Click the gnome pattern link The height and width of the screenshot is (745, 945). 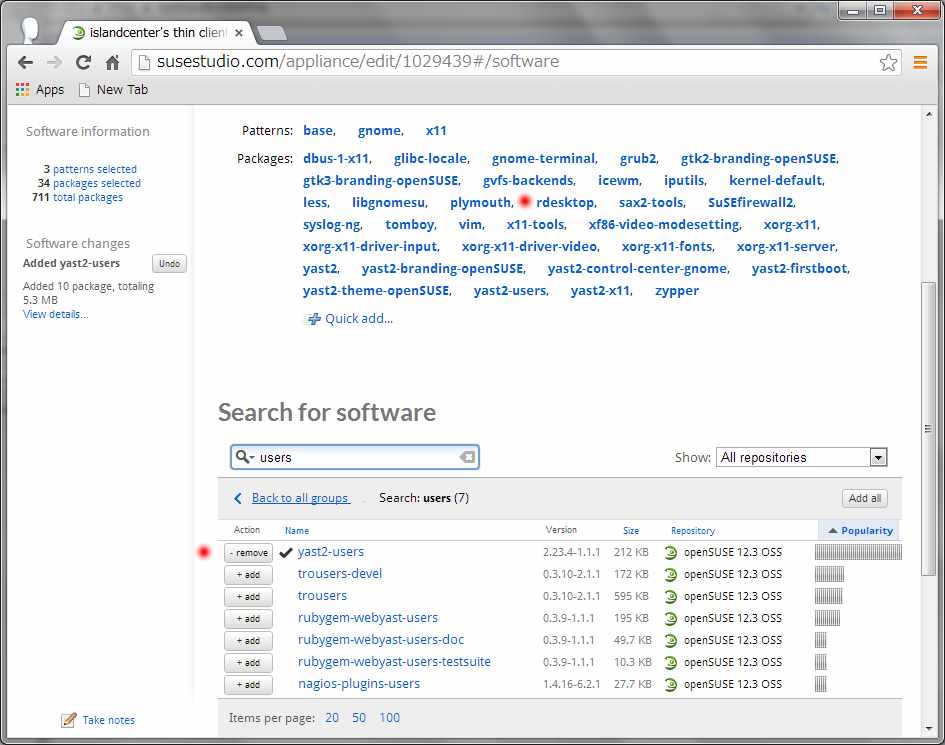click(380, 131)
